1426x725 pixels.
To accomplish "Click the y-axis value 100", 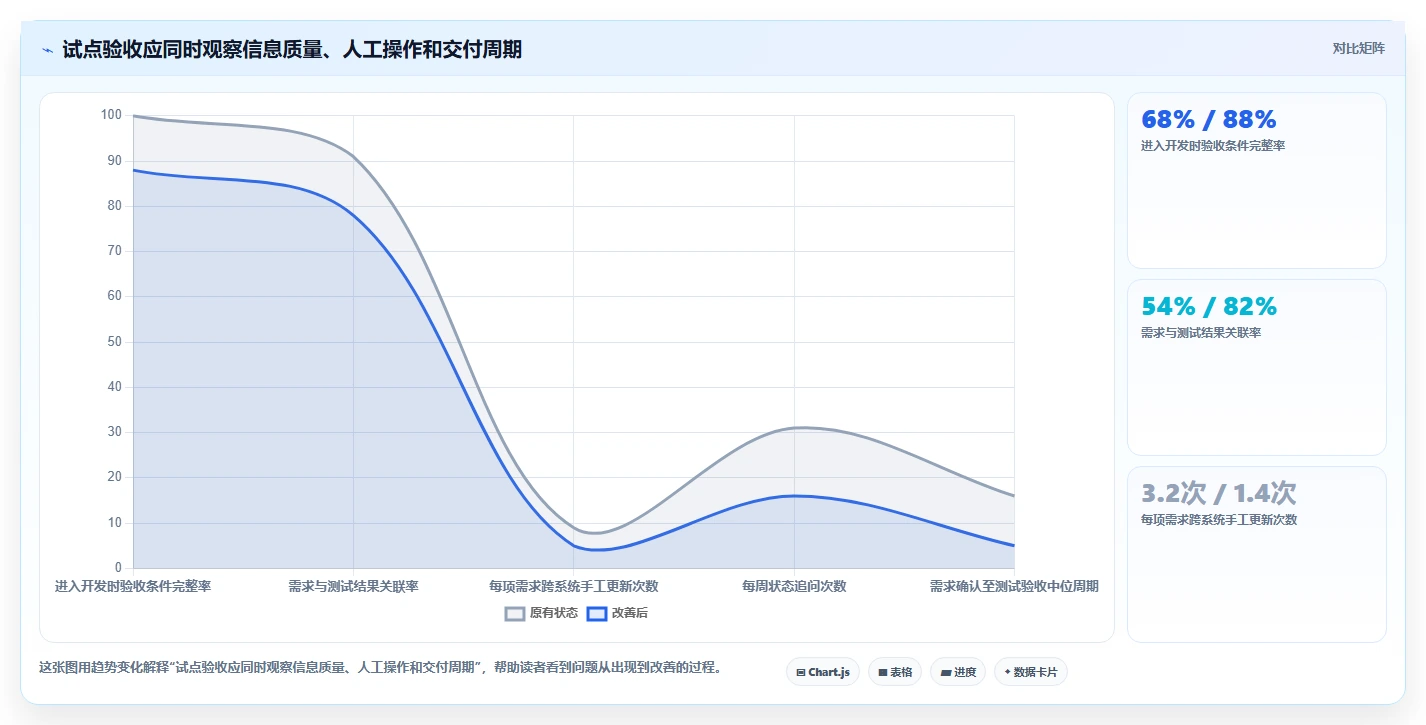I will click(x=111, y=115).
